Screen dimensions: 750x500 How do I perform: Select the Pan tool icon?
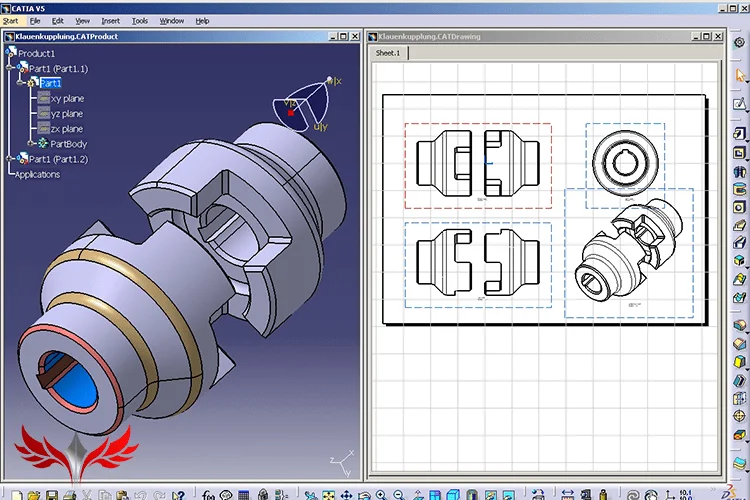(x=346, y=495)
